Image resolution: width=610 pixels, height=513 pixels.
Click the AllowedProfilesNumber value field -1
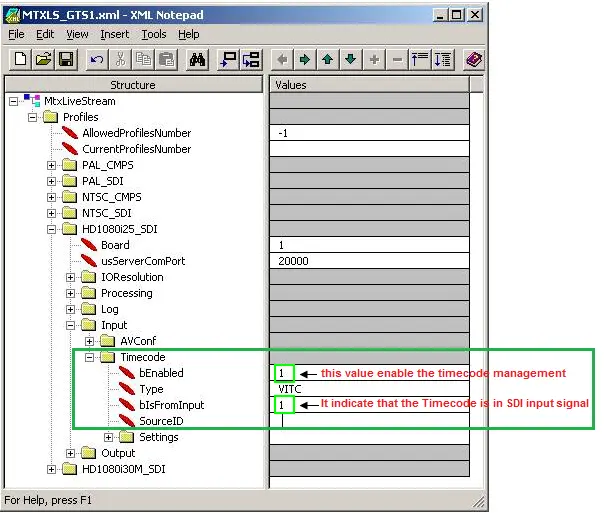(370, 133)
